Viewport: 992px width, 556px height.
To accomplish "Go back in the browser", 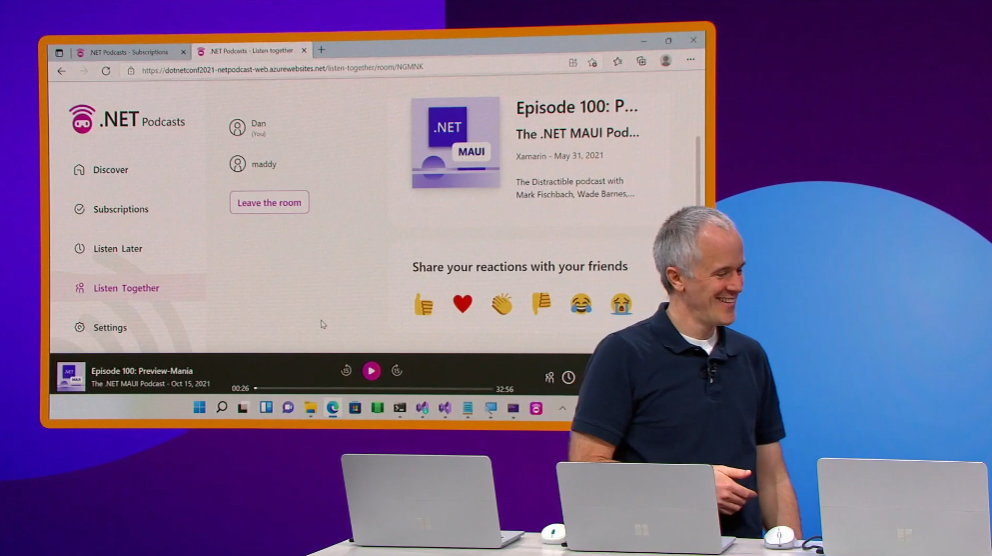I will (61, 71).
